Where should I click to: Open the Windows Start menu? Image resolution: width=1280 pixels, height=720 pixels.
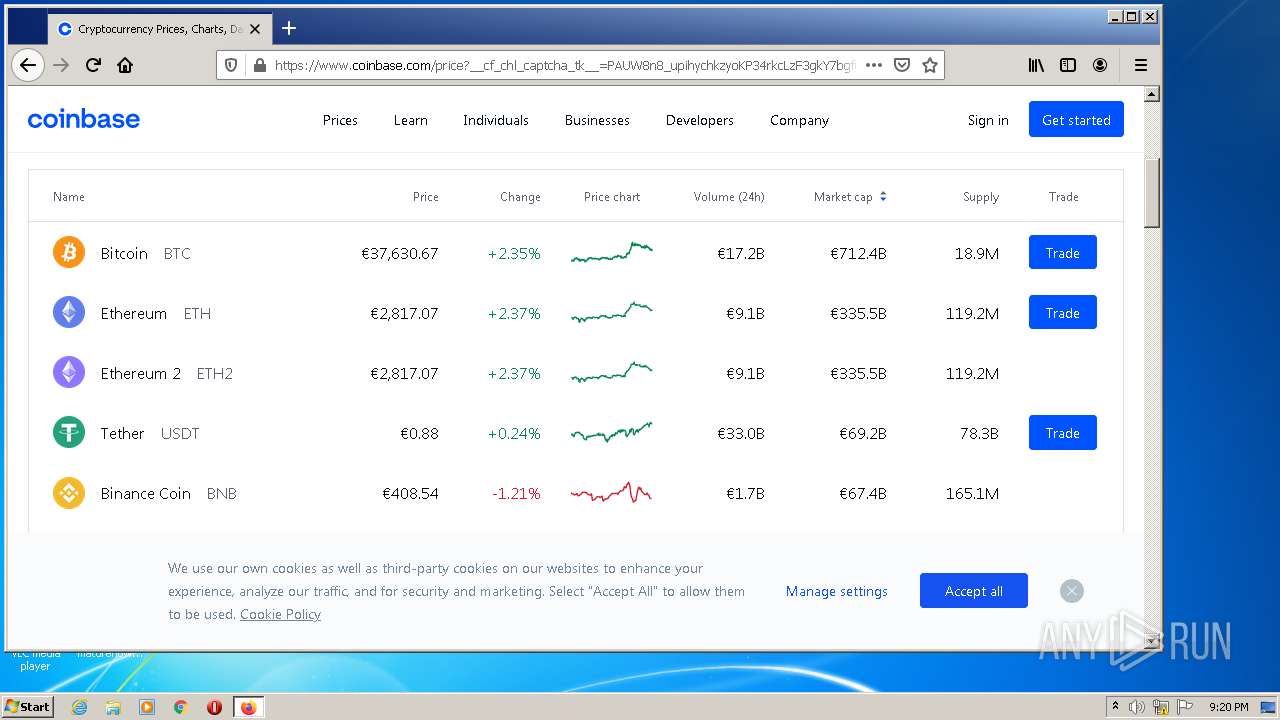tap(28, 706)
